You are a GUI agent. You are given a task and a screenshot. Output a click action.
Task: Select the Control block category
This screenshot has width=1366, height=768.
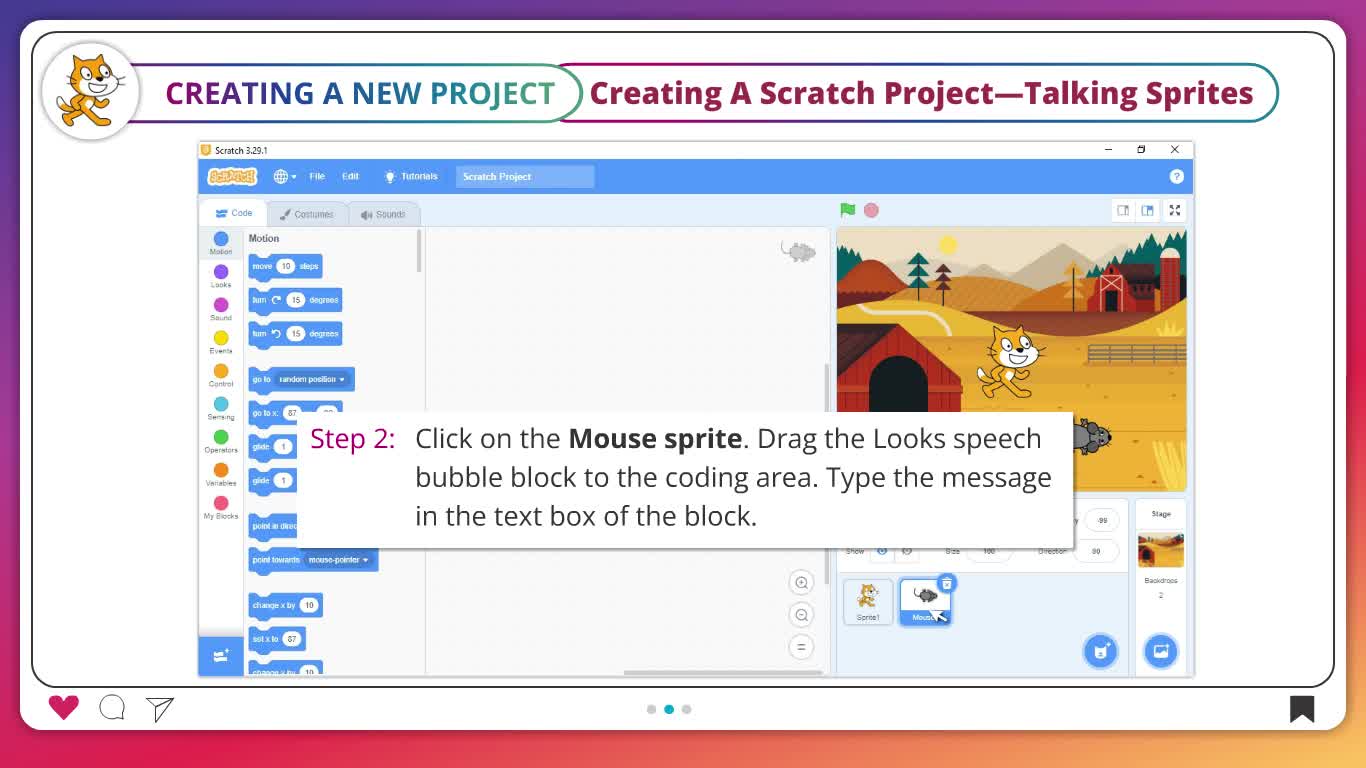click(x=221, y=375)
